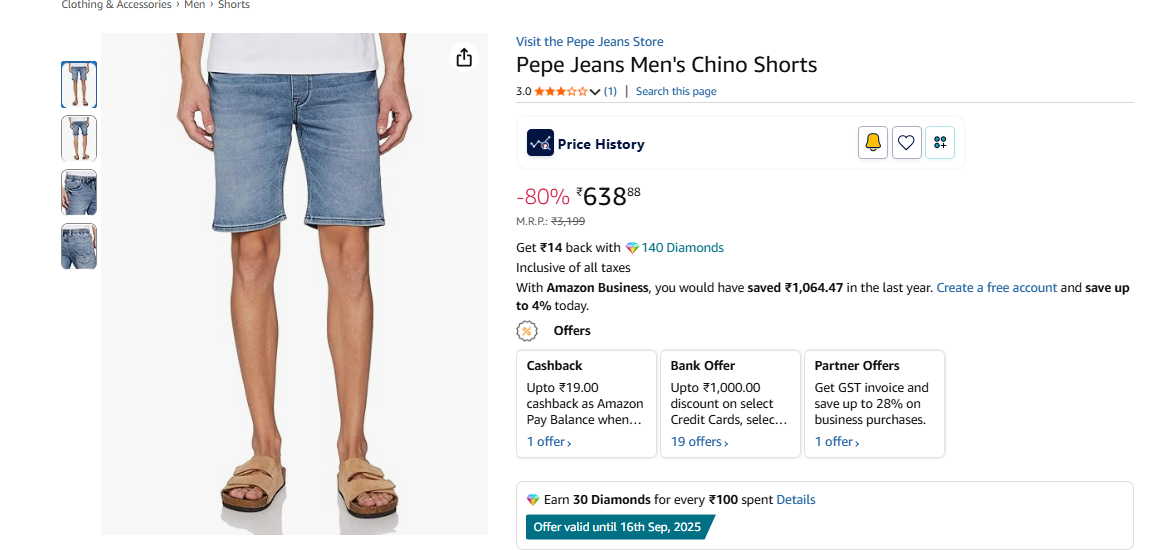Click the star rating icons
Viewport: 1152px width, 550px height.
pos(560,92)
